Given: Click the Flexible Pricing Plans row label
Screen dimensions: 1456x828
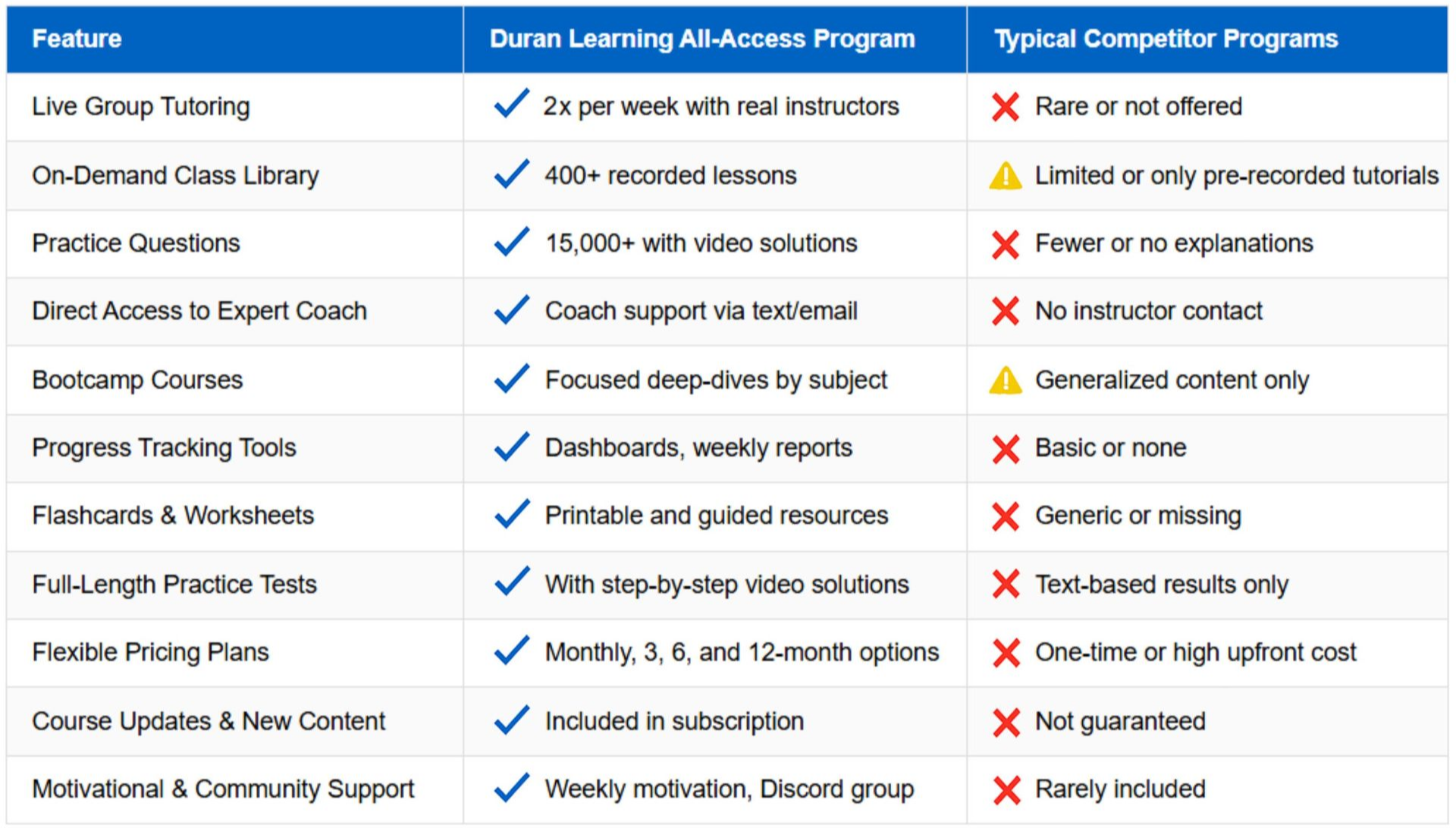Looking at the screenshot, I should click(150, 652).
